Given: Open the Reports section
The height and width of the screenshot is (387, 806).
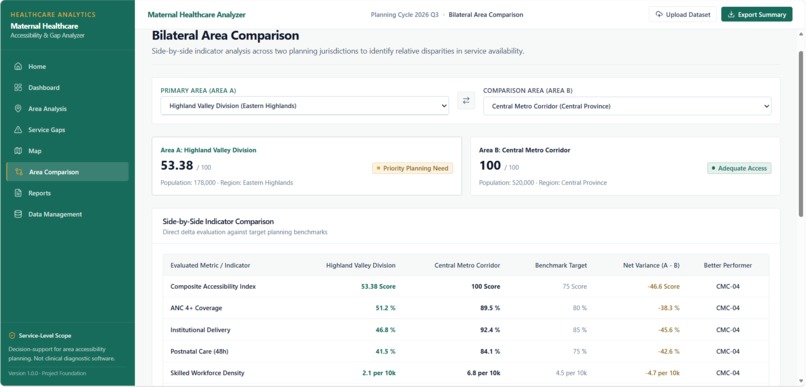Looking at the screenshot, I should coord(67,193).
